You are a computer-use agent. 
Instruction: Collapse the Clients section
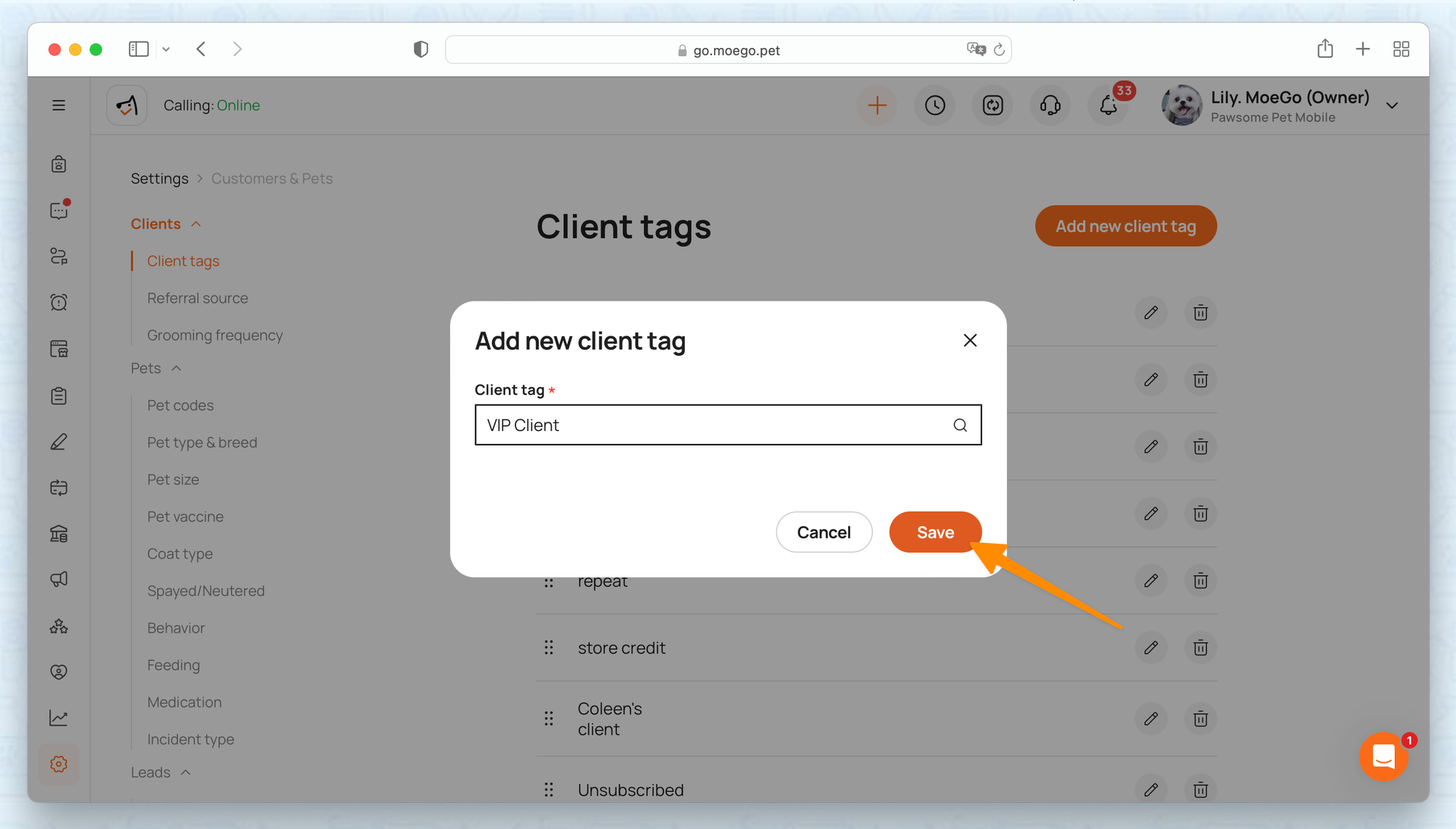196,224
